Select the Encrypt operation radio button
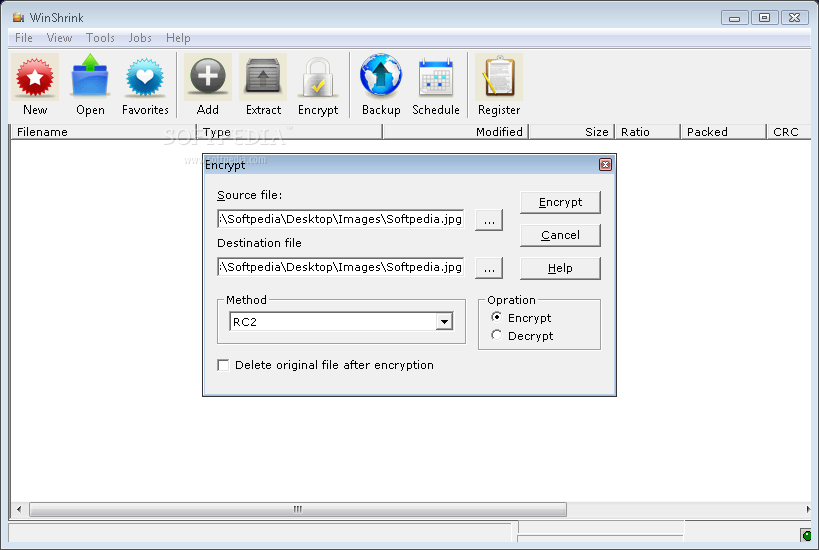The width and height of the screenshot is (819, 550). coord(496,317)
